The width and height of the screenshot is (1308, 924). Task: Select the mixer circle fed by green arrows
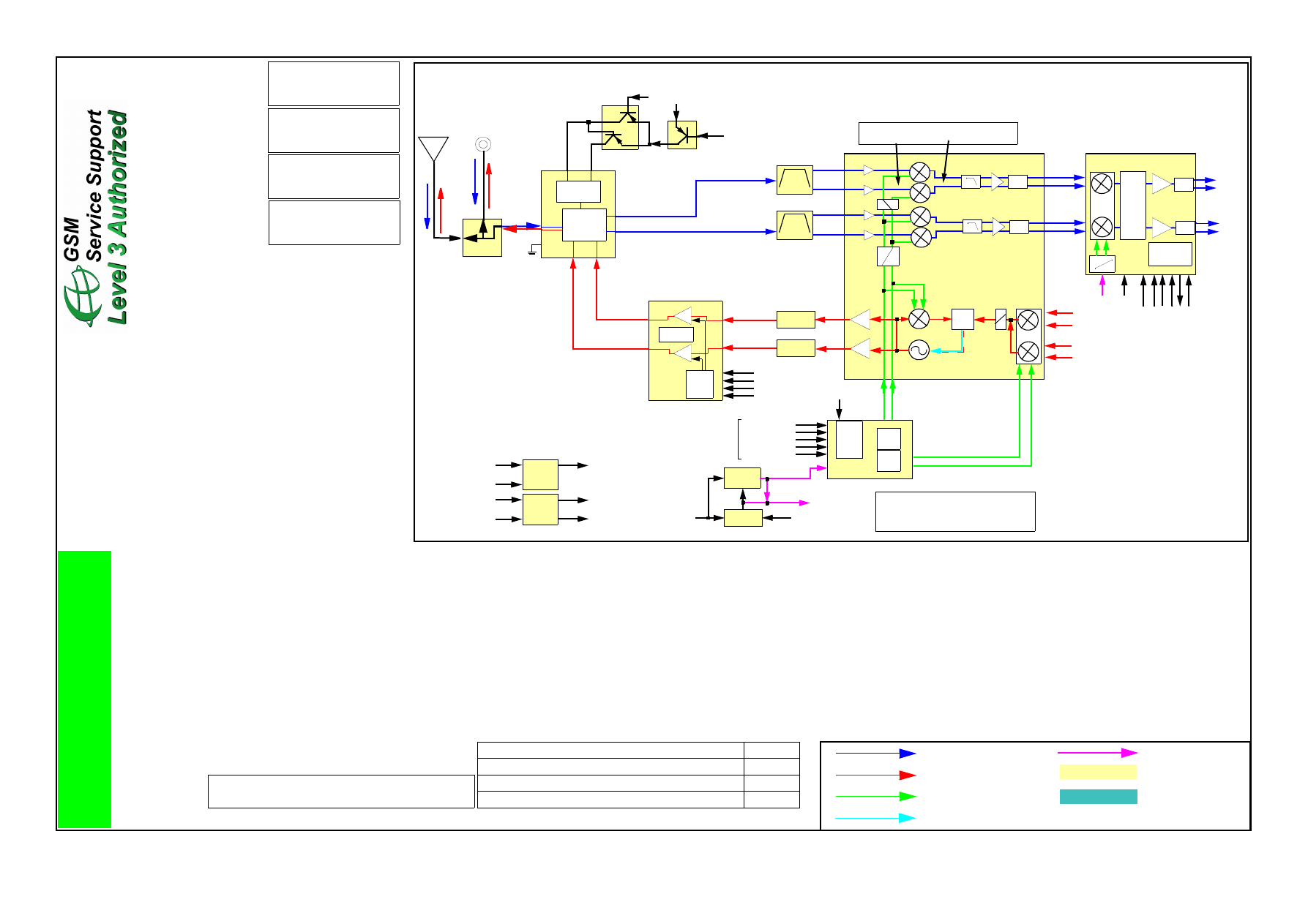pos(919,319)
